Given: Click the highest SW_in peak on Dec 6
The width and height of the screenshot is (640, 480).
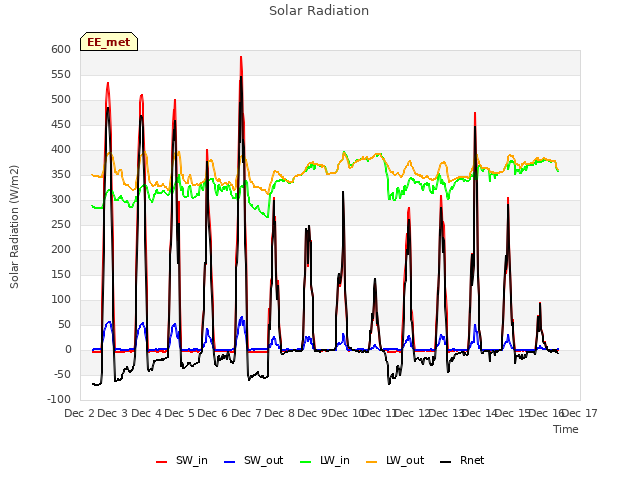Looking at the screenshot, I should 241,57.
